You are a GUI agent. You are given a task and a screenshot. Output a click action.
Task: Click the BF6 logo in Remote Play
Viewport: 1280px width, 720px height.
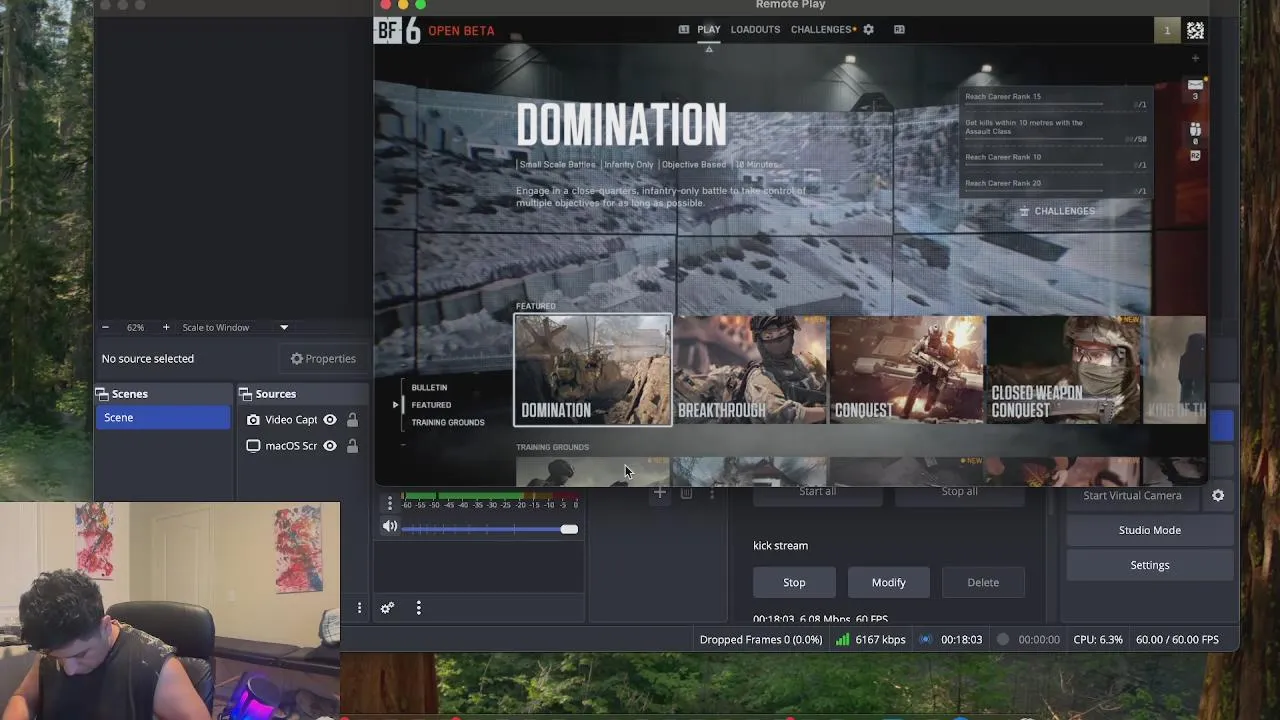398,30
